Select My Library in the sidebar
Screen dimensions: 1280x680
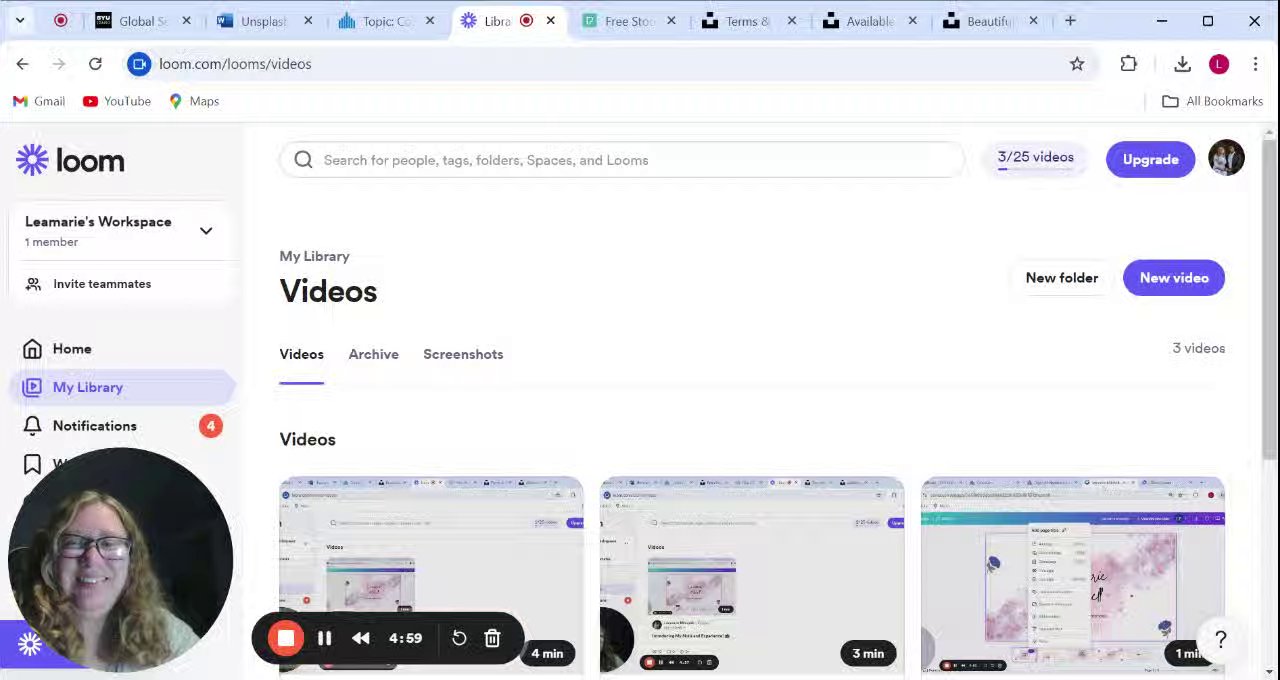pos(122,387)
